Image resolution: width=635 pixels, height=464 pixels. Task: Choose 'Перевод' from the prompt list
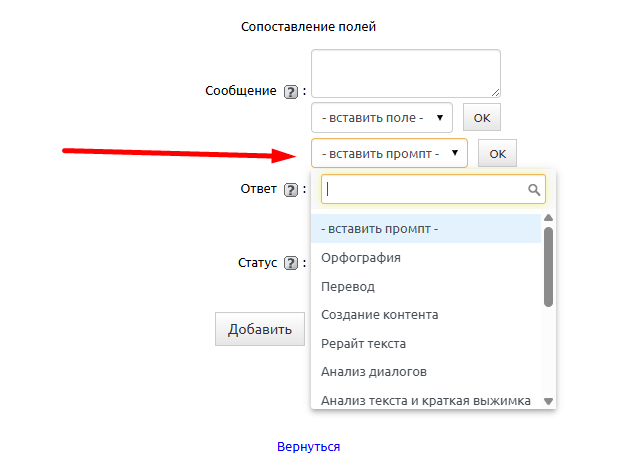[x=348, y=286]
